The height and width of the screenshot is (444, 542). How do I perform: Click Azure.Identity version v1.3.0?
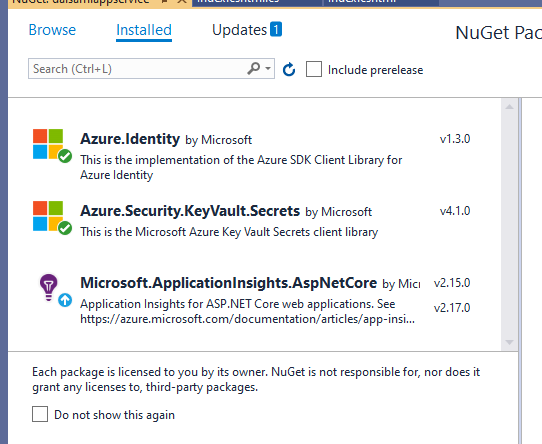pyautogui.click(x=455, y=139)
